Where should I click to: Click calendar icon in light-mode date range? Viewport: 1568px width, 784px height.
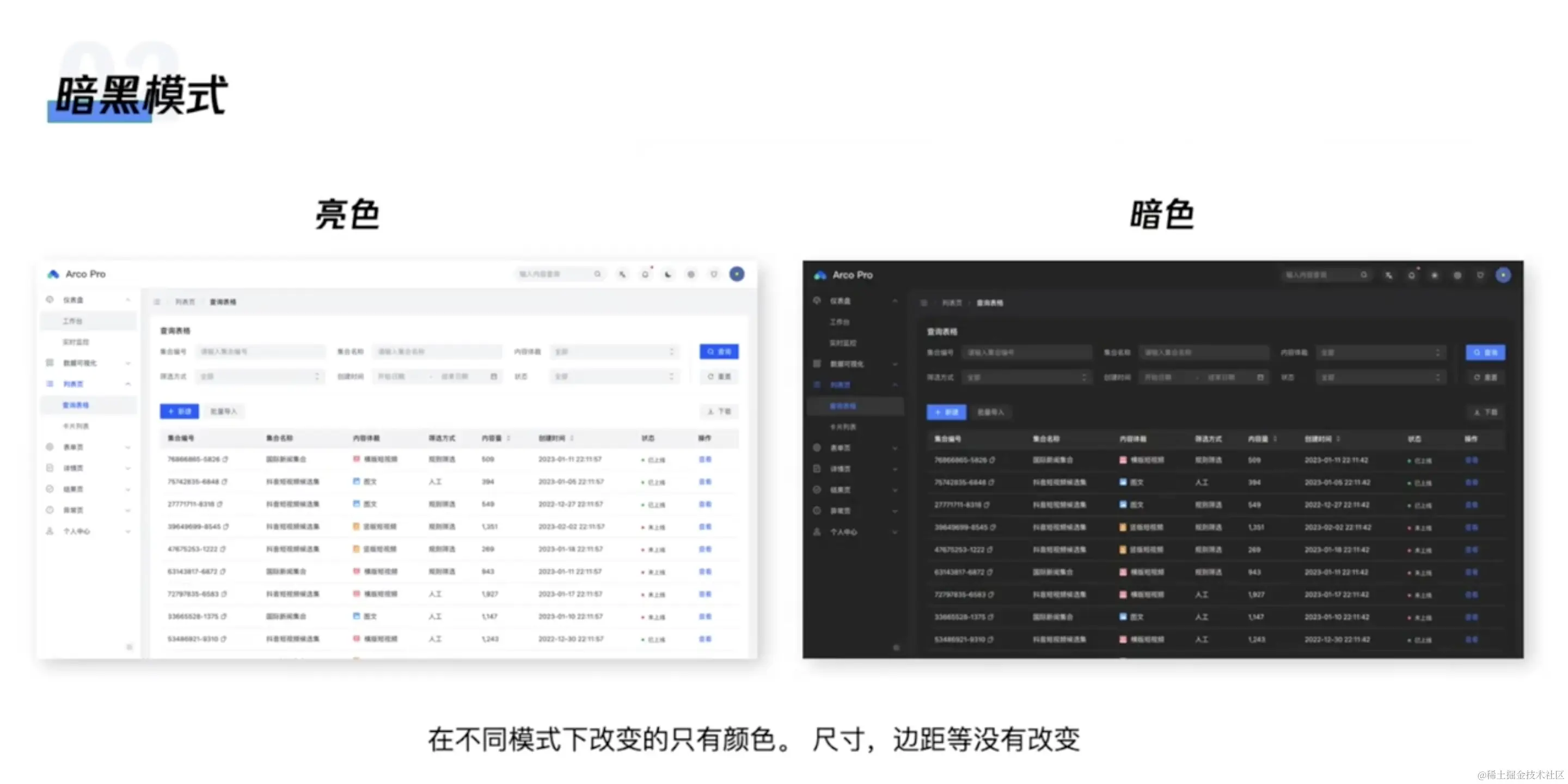[494, 377]
